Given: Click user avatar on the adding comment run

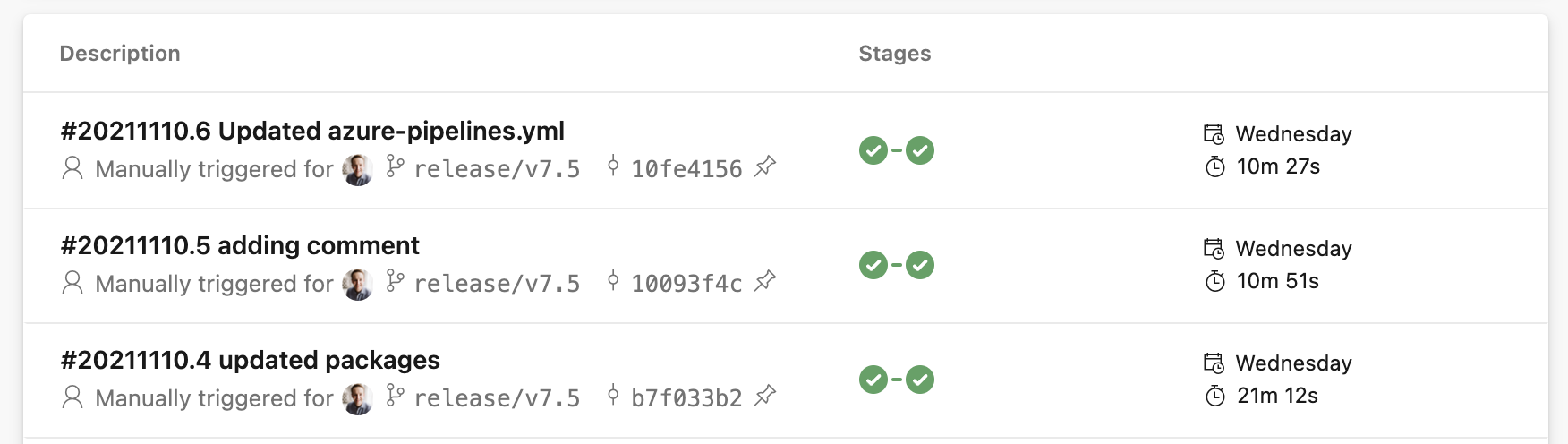Looking at the screenshot, I should (358, 284).
